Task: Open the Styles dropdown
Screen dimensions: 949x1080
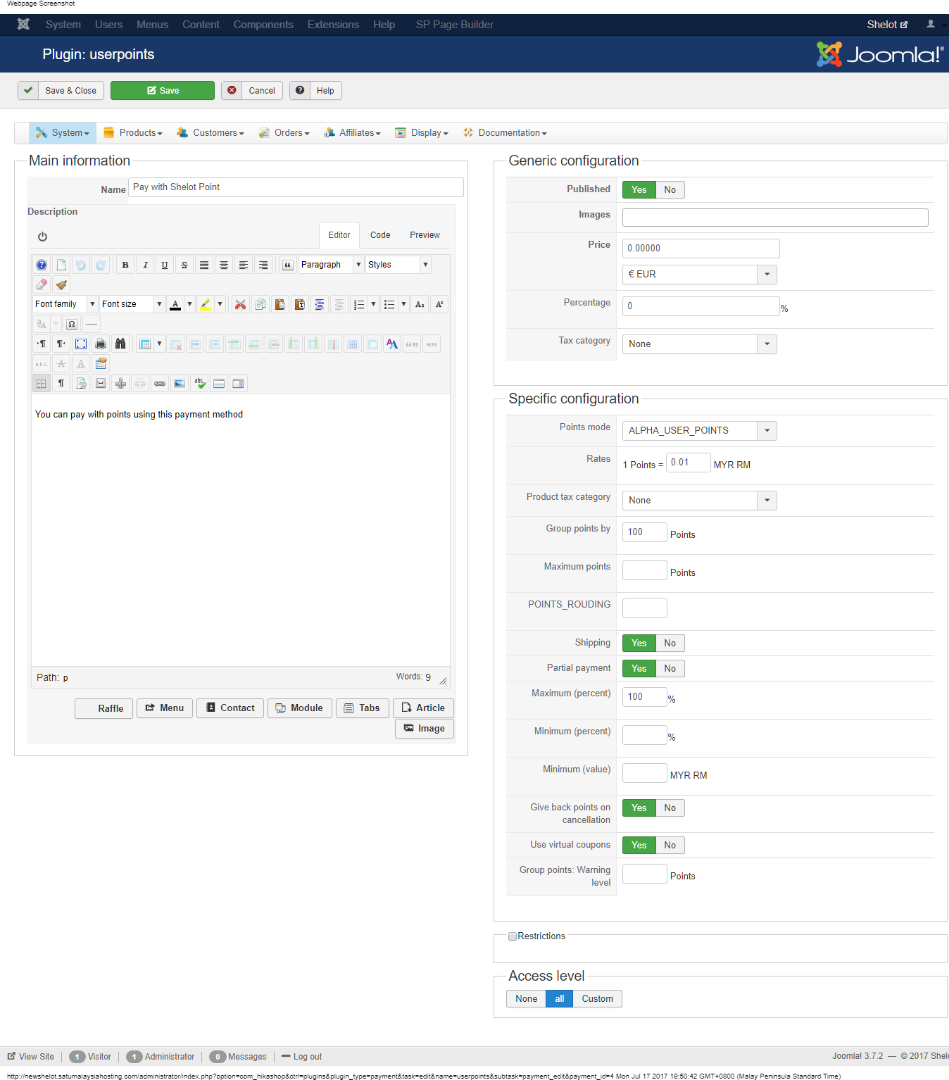Action: coord(398,265)
